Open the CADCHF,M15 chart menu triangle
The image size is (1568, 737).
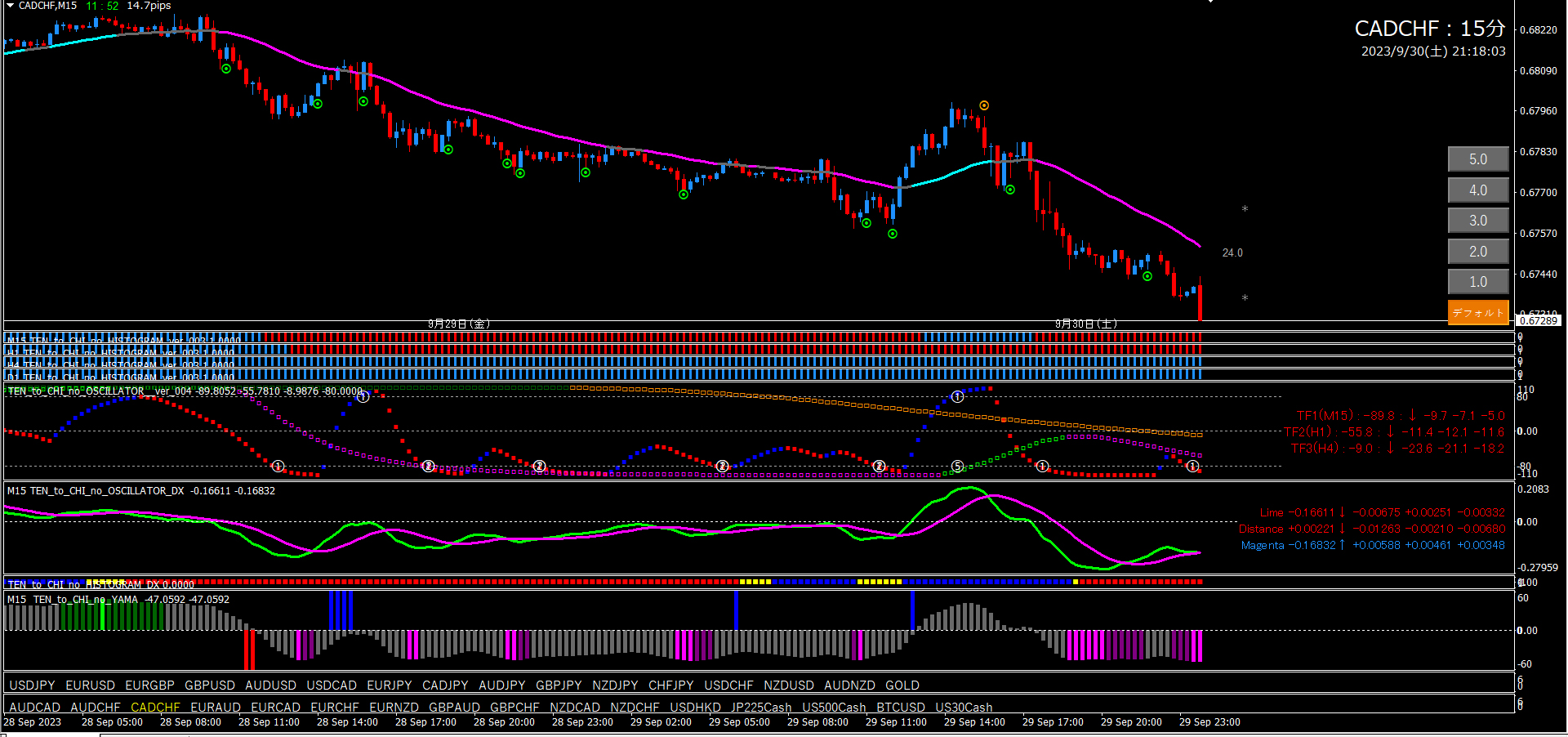11,6
